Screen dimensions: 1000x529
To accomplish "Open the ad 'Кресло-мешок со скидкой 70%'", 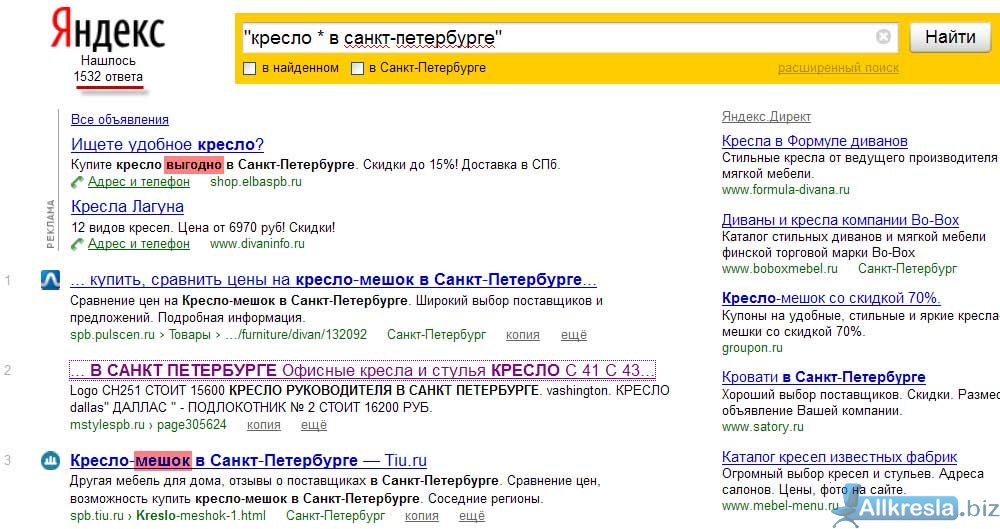I will (831, 298).
